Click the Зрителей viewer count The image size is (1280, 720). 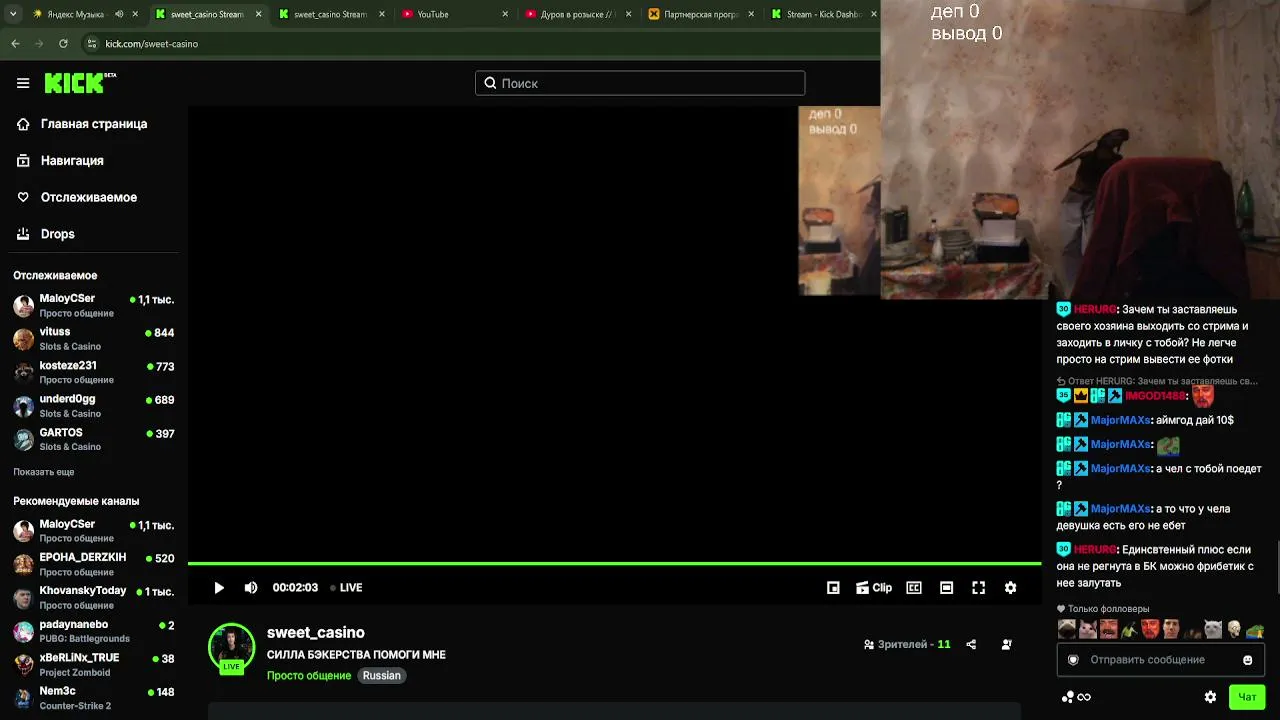coord(907,645)
